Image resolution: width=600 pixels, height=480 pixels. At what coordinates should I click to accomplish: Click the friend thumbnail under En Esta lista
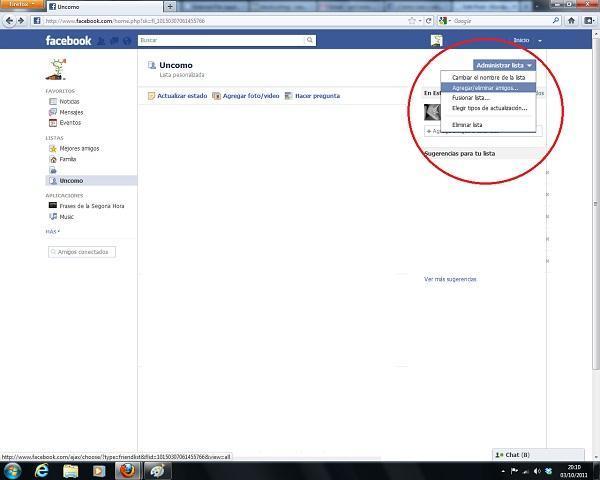point(432,112)
